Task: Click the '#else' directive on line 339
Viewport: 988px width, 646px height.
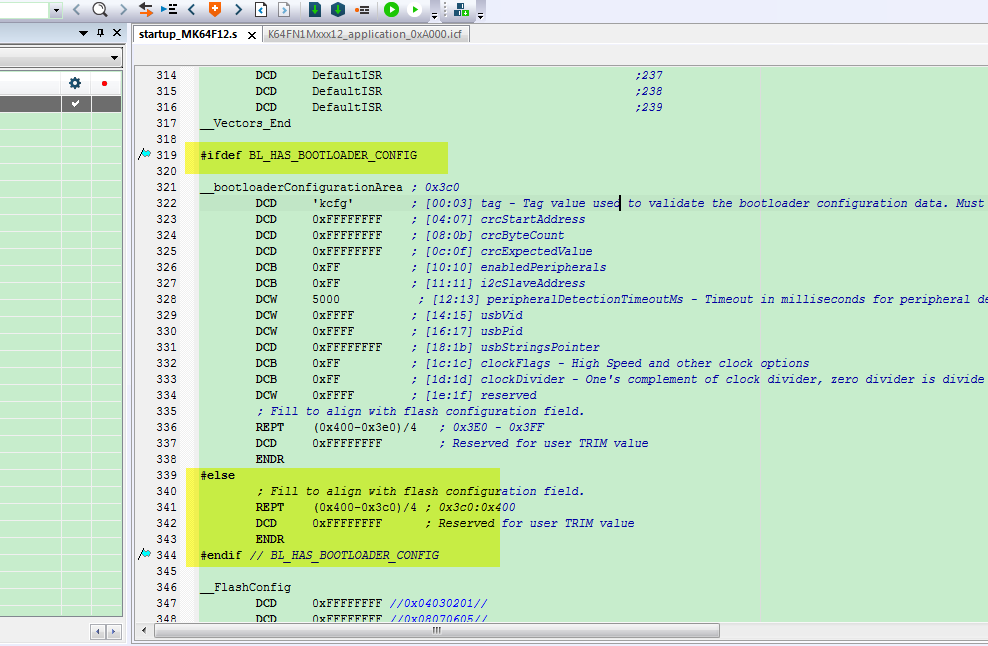Action: point(217,475)
